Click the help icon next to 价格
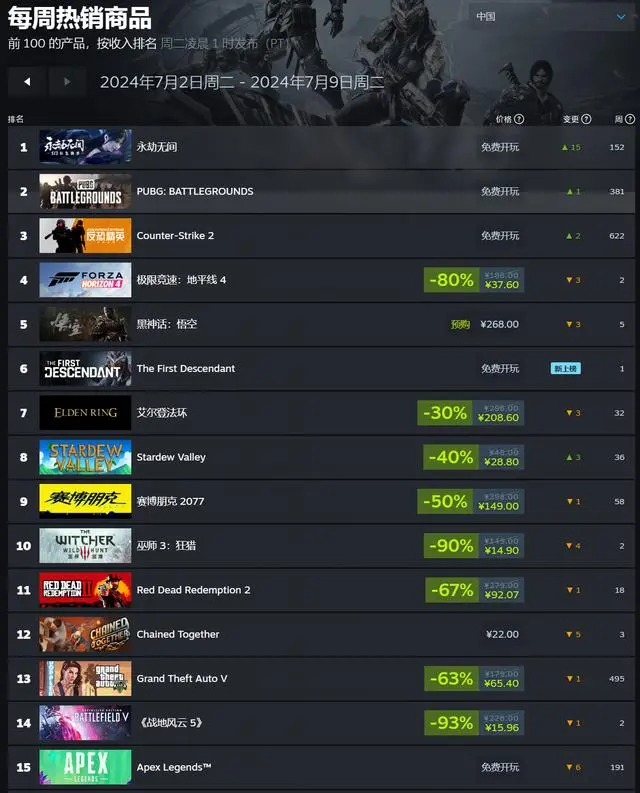The height and width of the screenshot is (793, 640). click(x=519, y=119)
